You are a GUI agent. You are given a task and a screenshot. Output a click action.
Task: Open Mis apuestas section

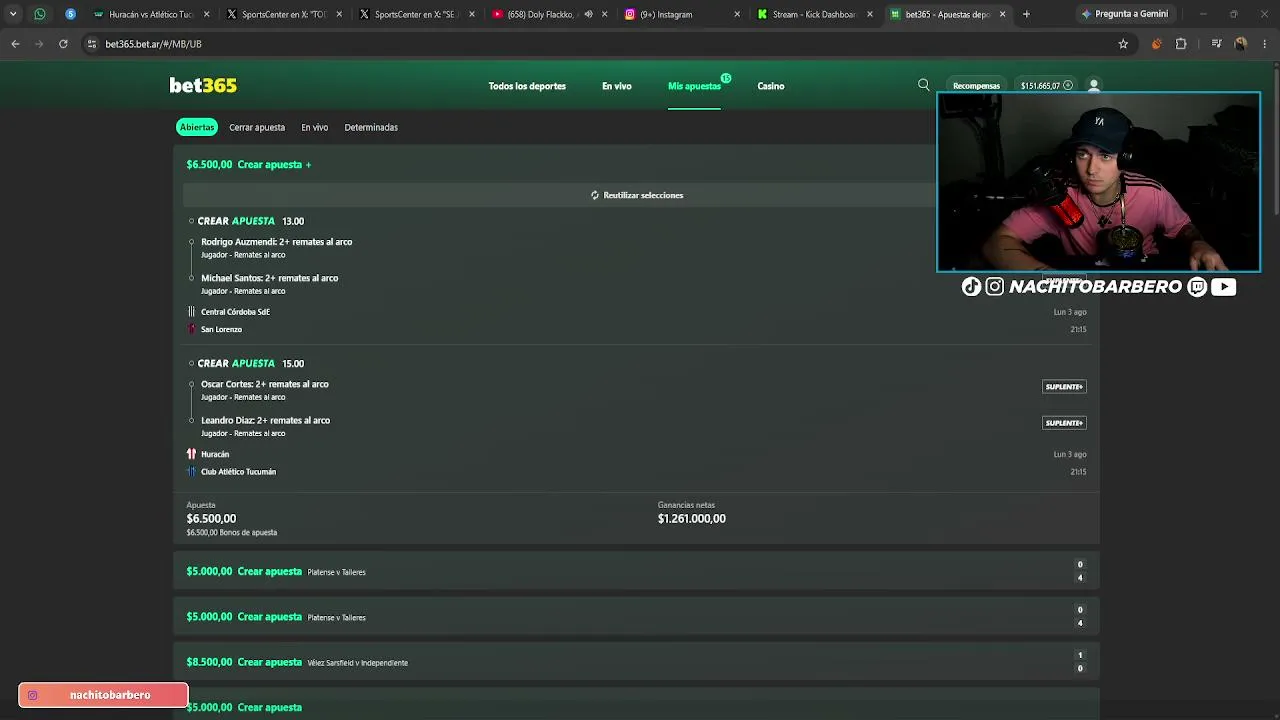pos(694,86)
